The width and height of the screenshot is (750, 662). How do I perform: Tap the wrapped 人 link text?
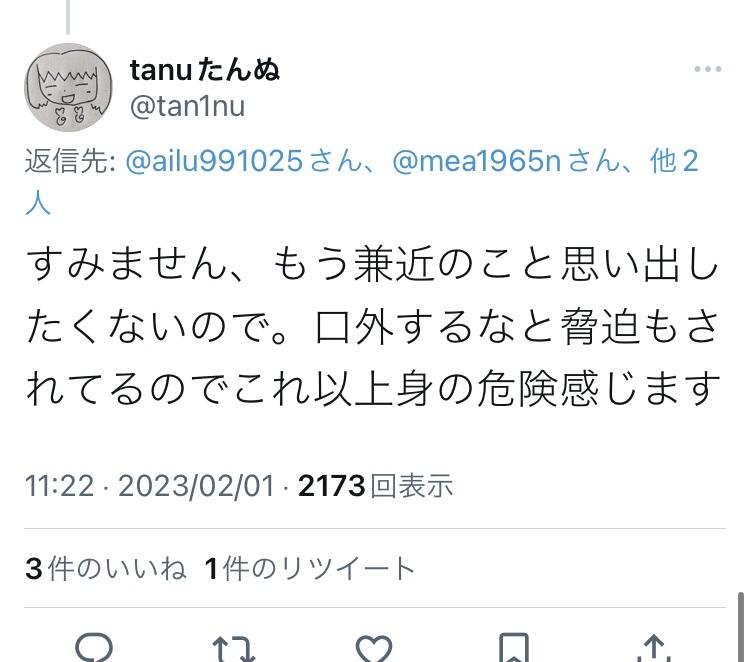point(38,203)
